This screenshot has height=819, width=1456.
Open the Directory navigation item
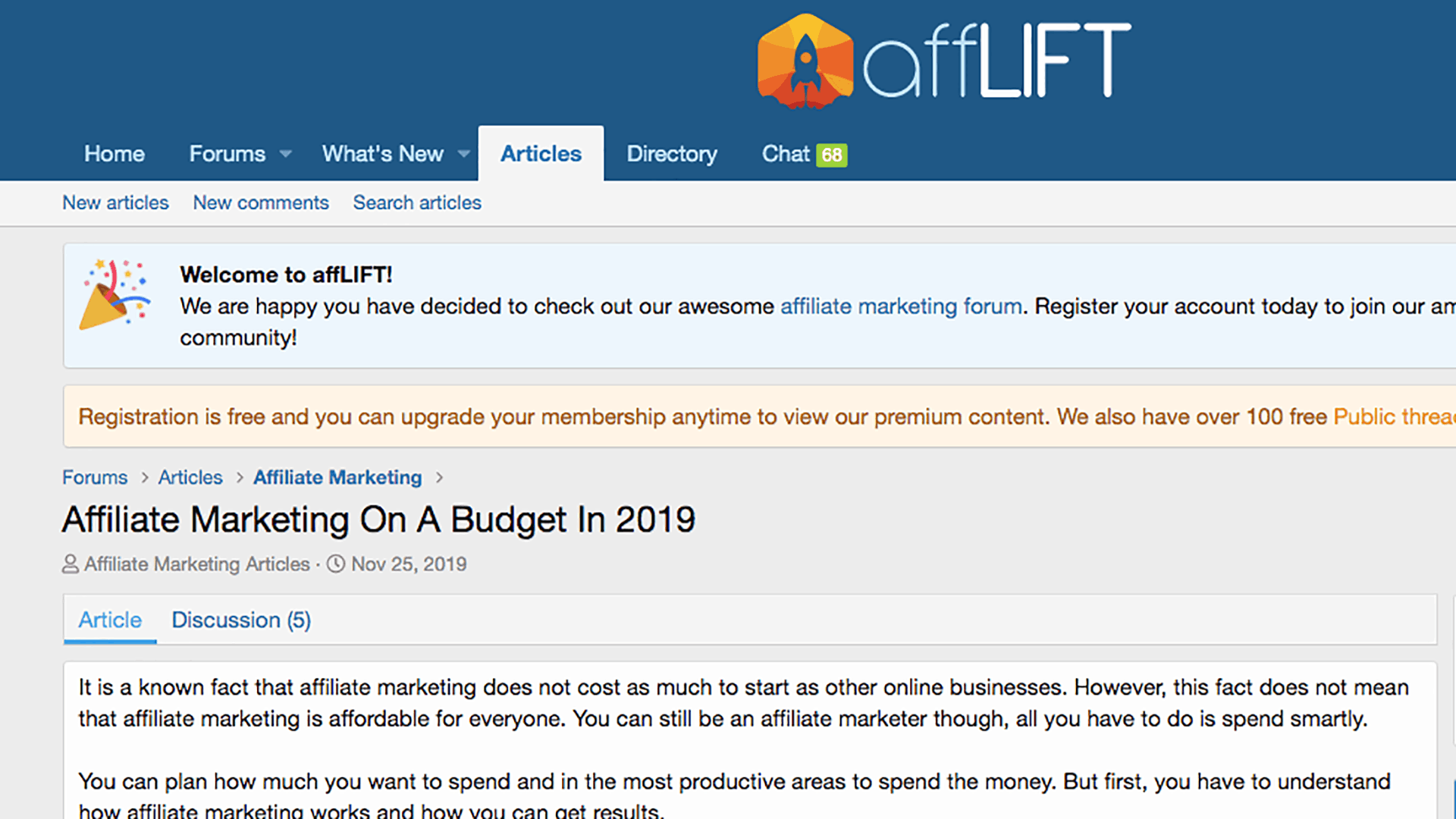671,154
